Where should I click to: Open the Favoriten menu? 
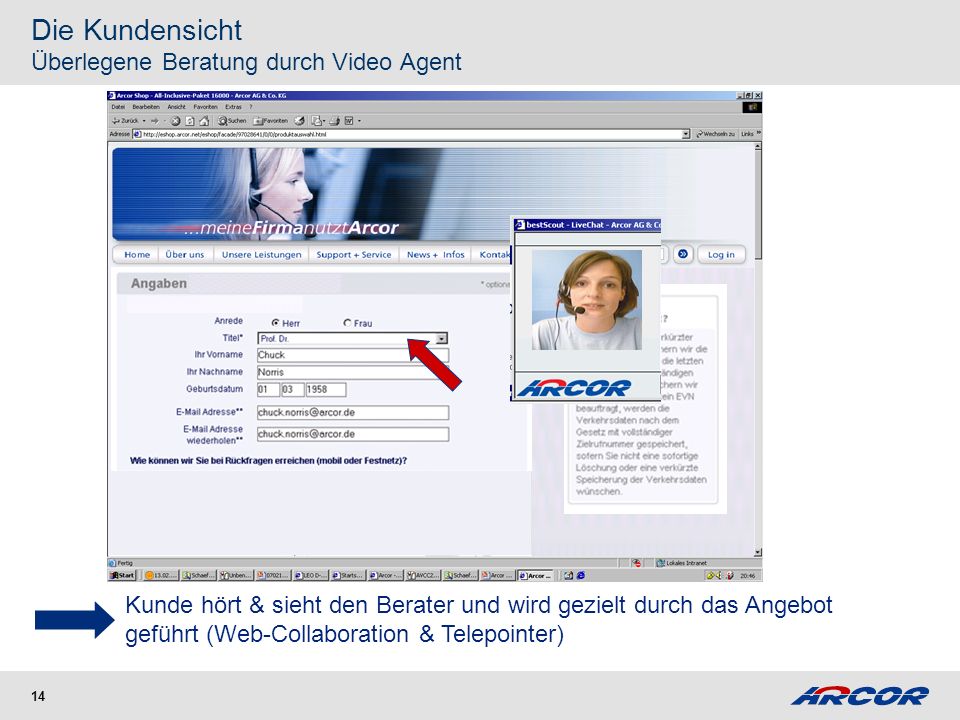205,107
